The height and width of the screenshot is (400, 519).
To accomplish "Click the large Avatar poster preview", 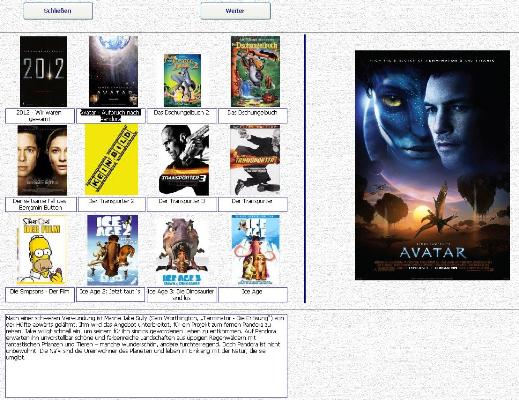I will coord(432,165).
